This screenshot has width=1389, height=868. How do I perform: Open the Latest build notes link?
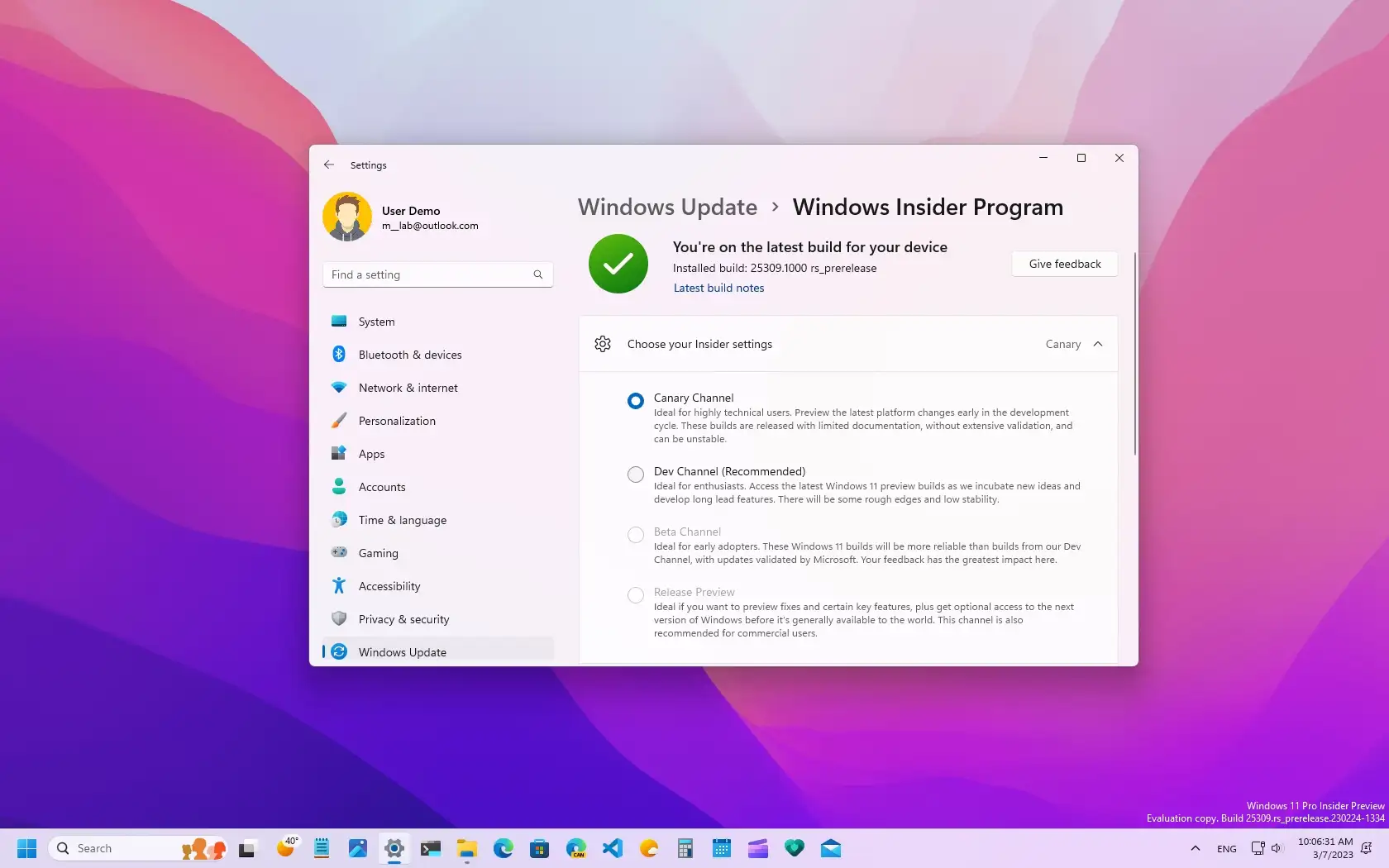[x=718, y=288]
